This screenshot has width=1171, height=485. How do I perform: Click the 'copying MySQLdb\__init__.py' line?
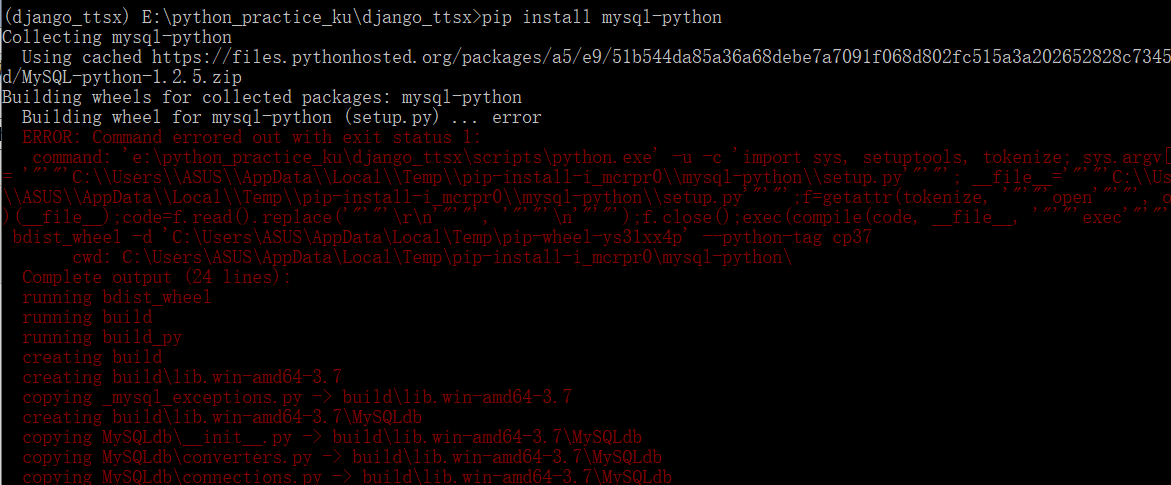tap(332, 437)
